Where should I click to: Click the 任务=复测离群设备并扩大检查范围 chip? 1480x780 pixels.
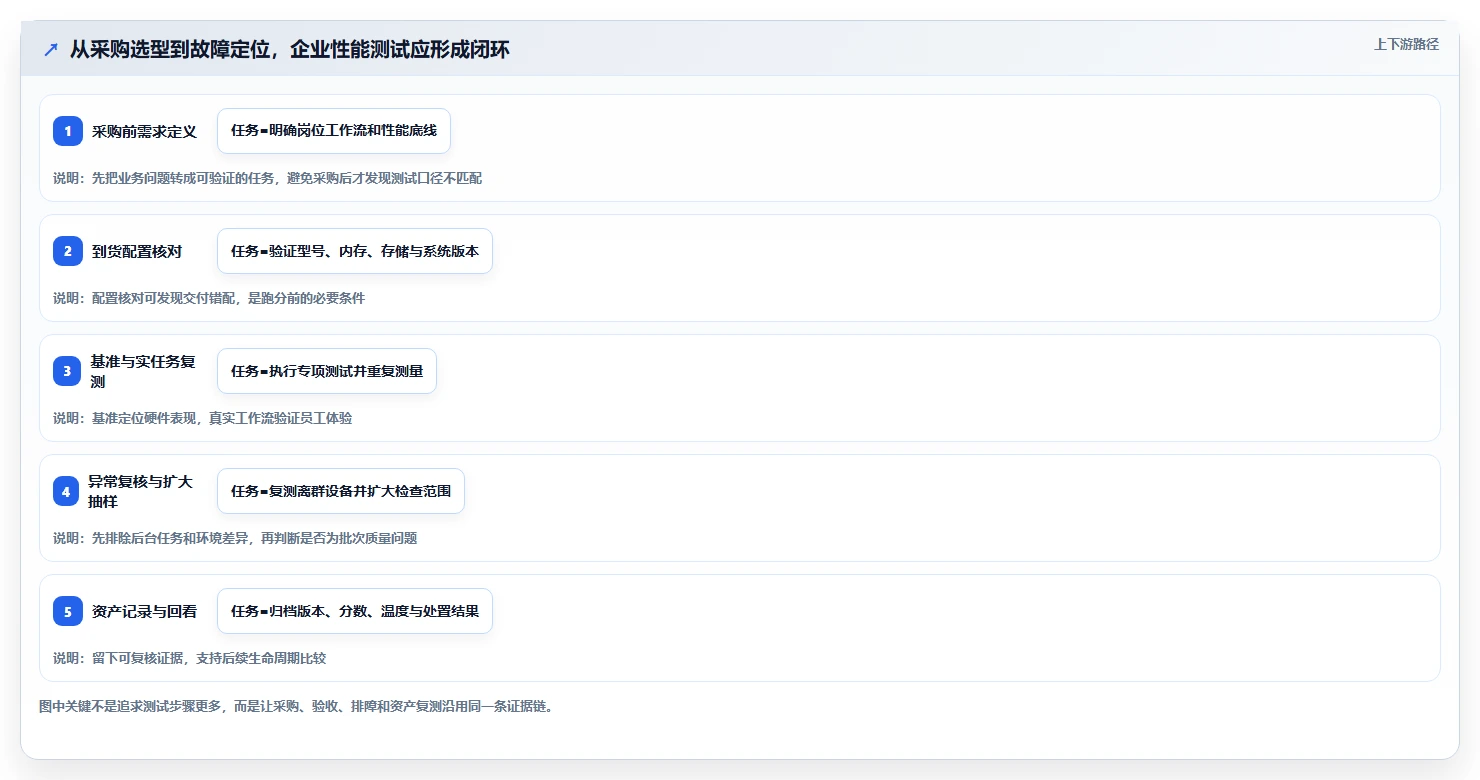point(341,491)
